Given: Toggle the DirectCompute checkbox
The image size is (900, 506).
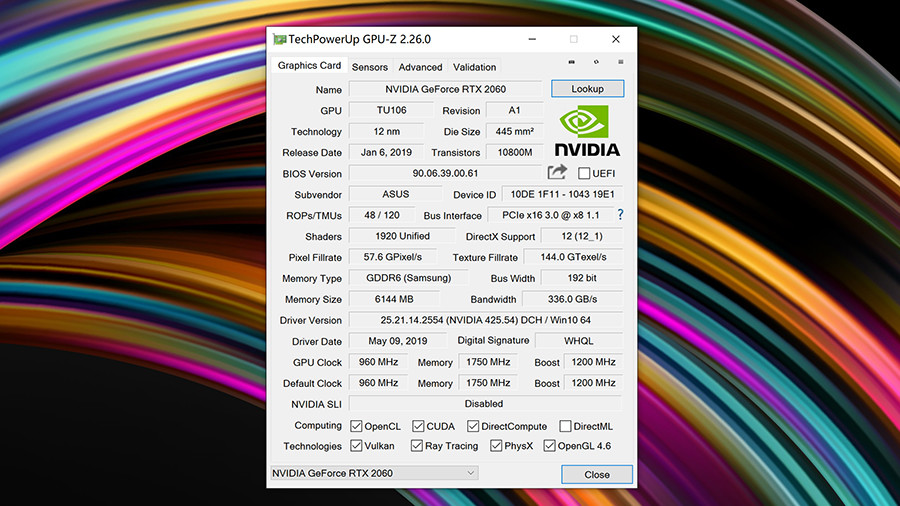Looking at the screenshot, I should [x=473, y=426].
